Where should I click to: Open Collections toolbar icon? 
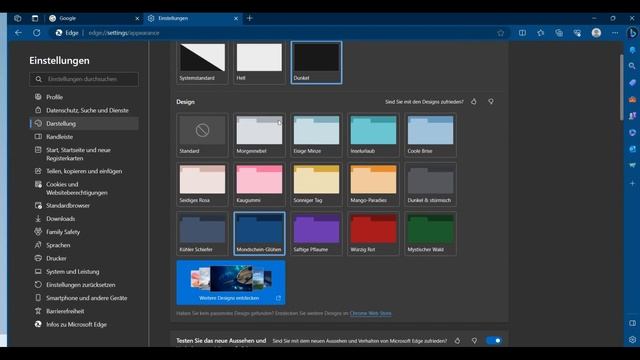point(559,33)
